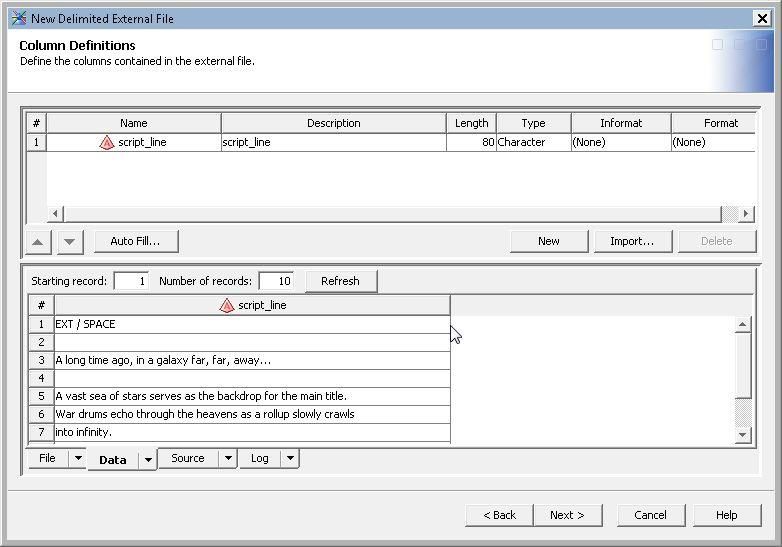Refresh the data preview
This screenshot has height=547, width=782.
click(341, 281)
